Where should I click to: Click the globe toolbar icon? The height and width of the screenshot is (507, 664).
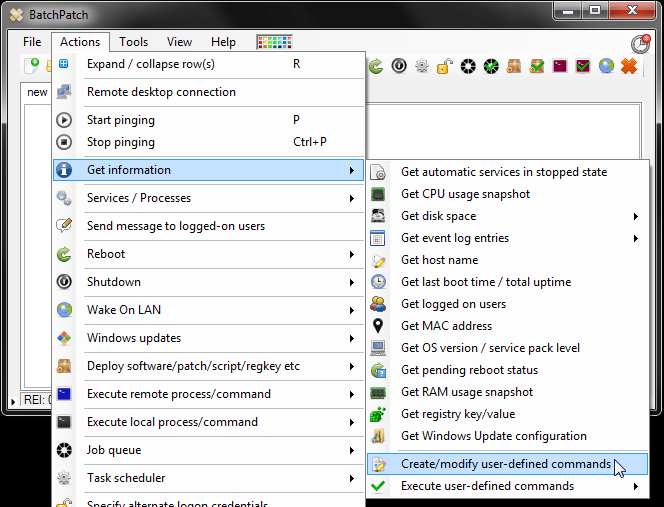(606, 66)
